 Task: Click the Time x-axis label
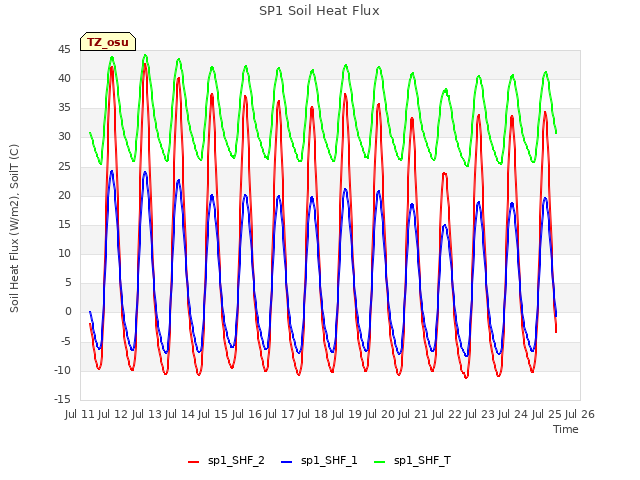pos(566,429)
